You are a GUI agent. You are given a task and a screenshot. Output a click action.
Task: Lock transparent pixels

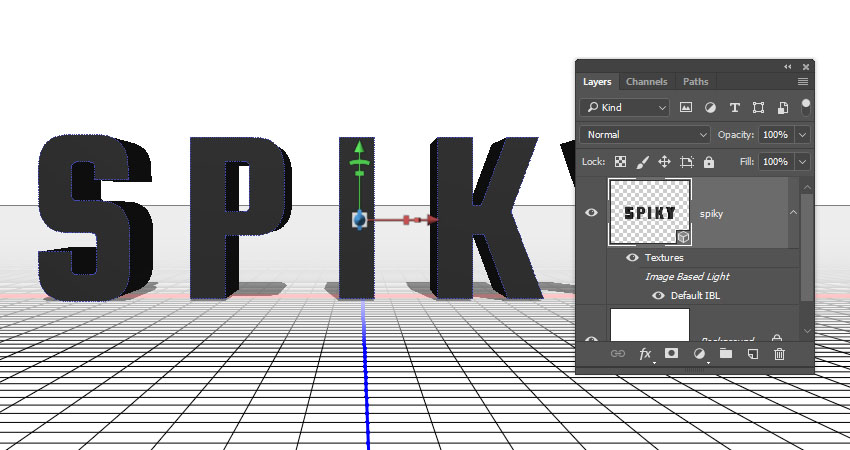(x=621, y=162)
